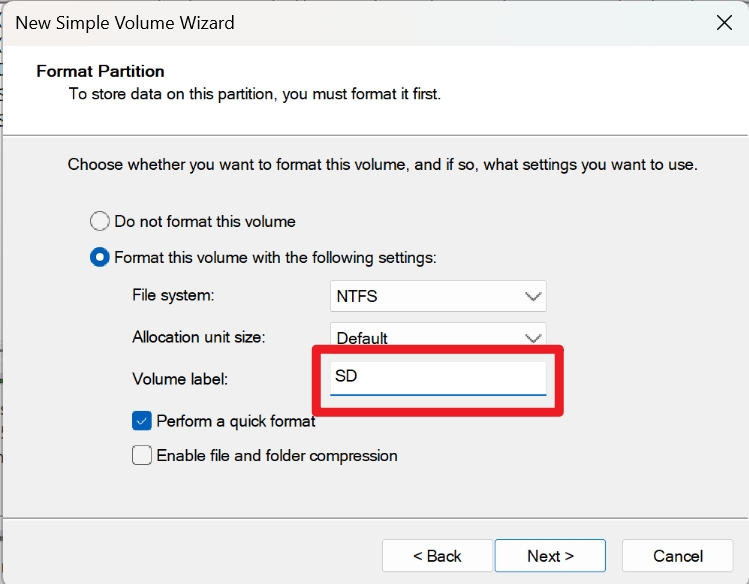The width and height of the screenshot is (749, 584).
Task: Click the chevron arrow beside NTFS
Action: pyautogui.click(x=532, y=296)
